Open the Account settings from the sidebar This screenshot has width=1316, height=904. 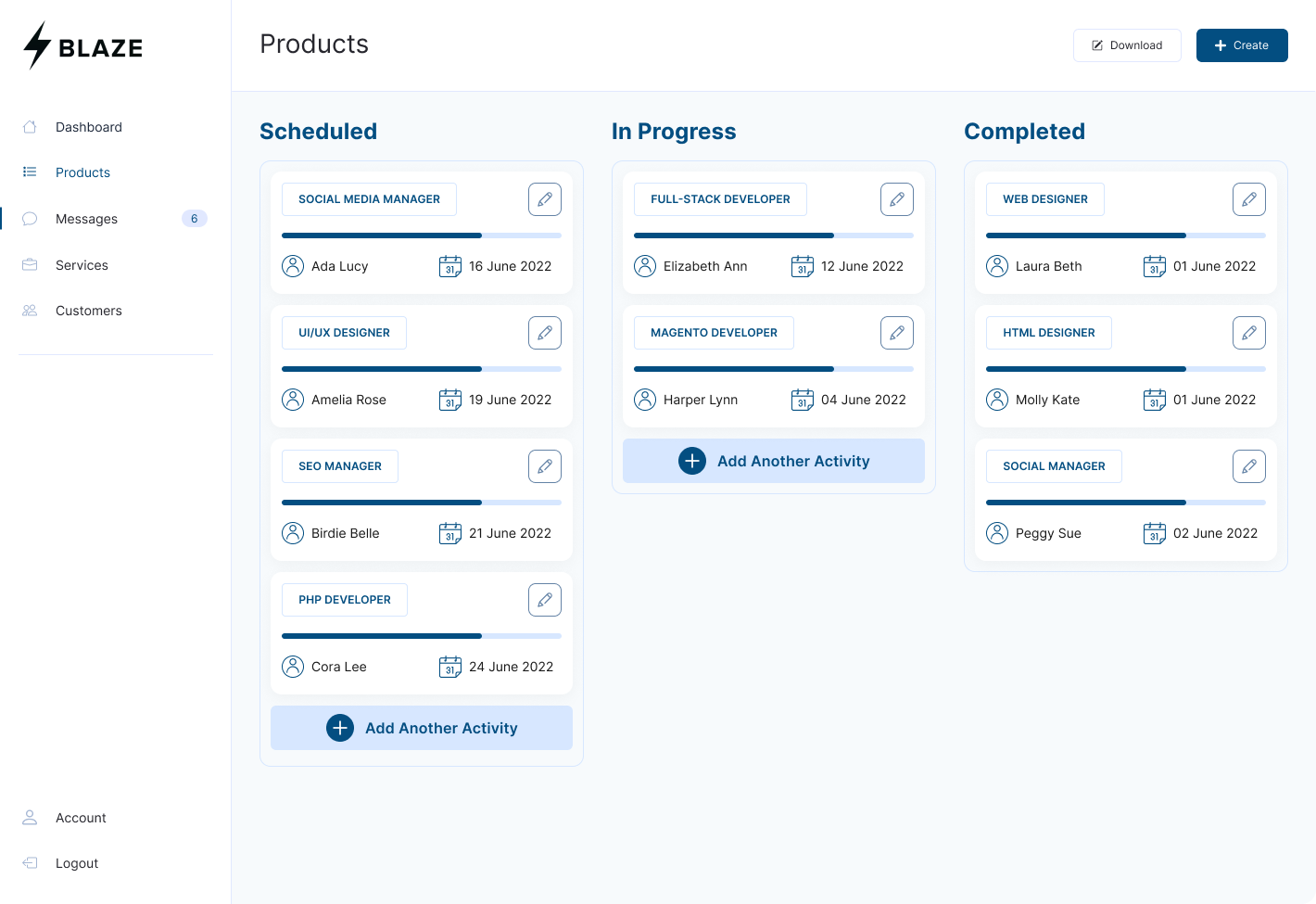click(x=81, y=818)
